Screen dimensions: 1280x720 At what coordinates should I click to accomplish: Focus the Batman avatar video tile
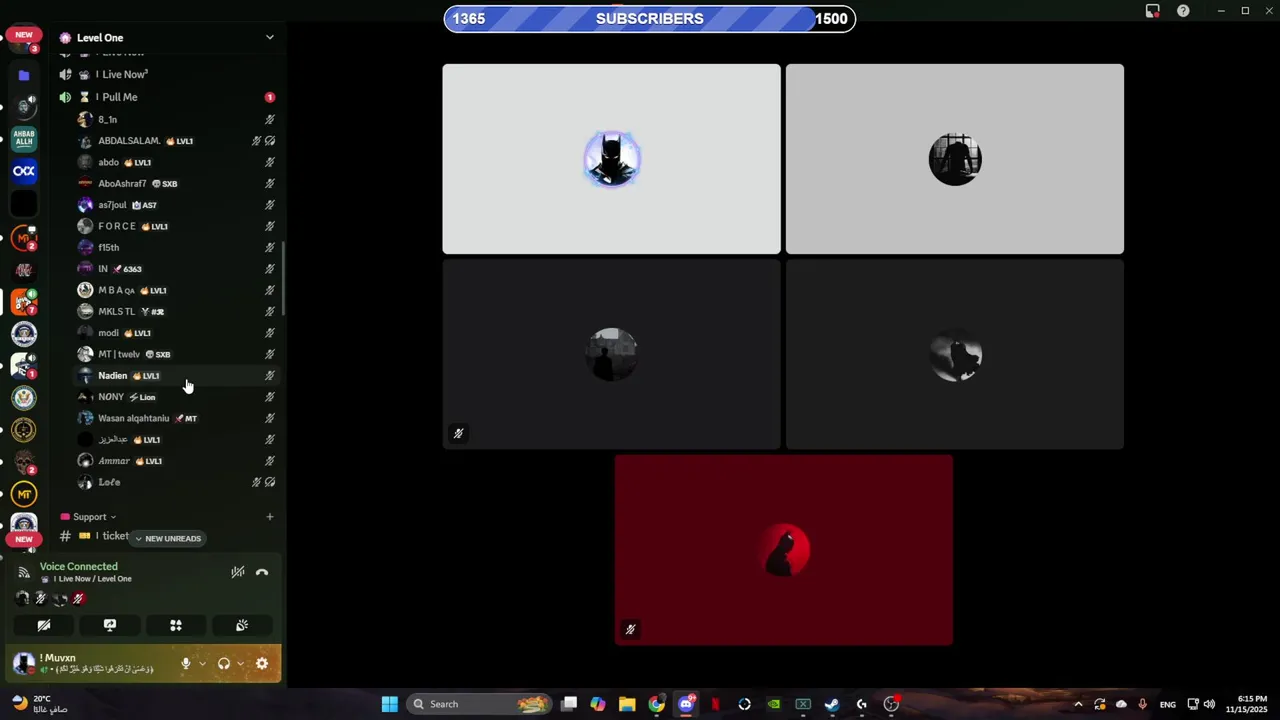612,159
